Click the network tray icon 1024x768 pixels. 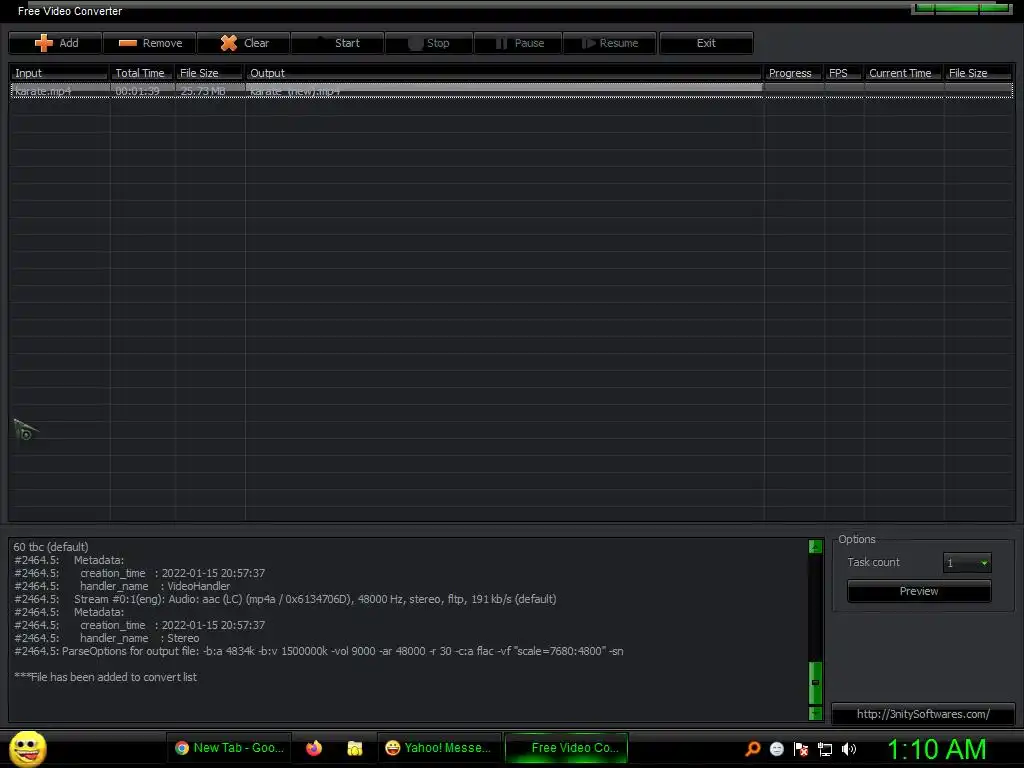click(825, 749)
